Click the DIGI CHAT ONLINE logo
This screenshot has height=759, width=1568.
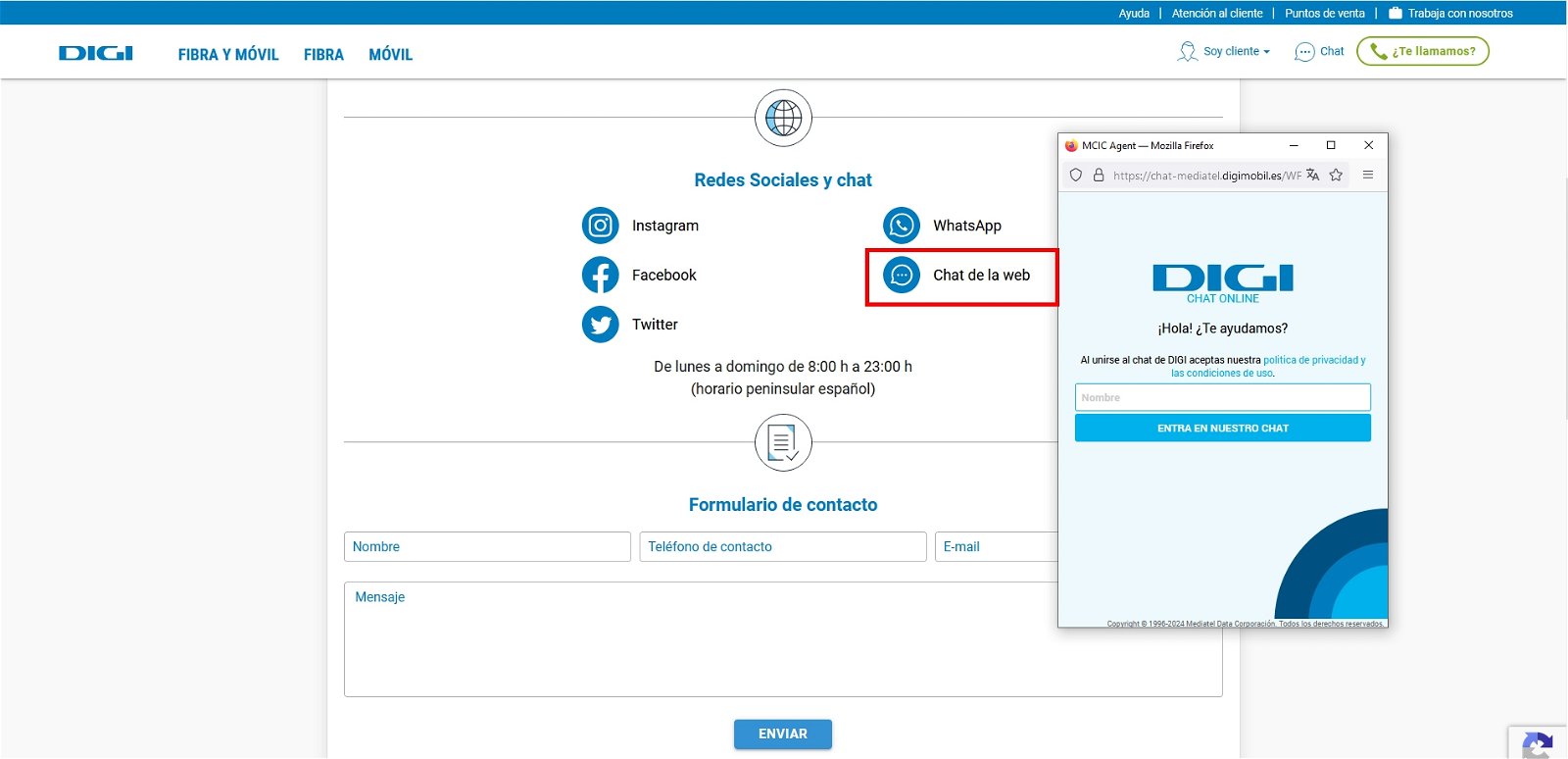click(x=1223, y=283)
